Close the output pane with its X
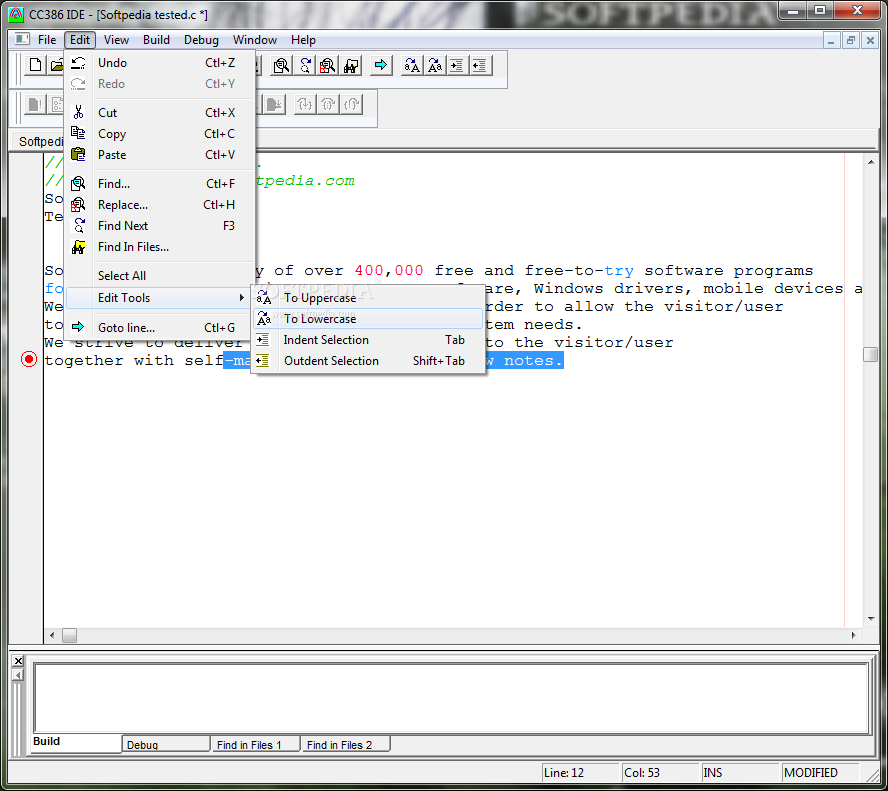This screenshot has width=888, height=791. tap(18, 660)
